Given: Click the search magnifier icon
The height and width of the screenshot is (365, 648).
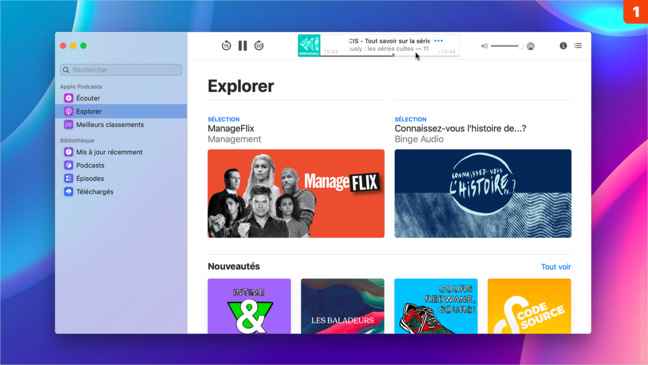Looking at the screenshot, I should pyautogui.click(x=66, y=70).
